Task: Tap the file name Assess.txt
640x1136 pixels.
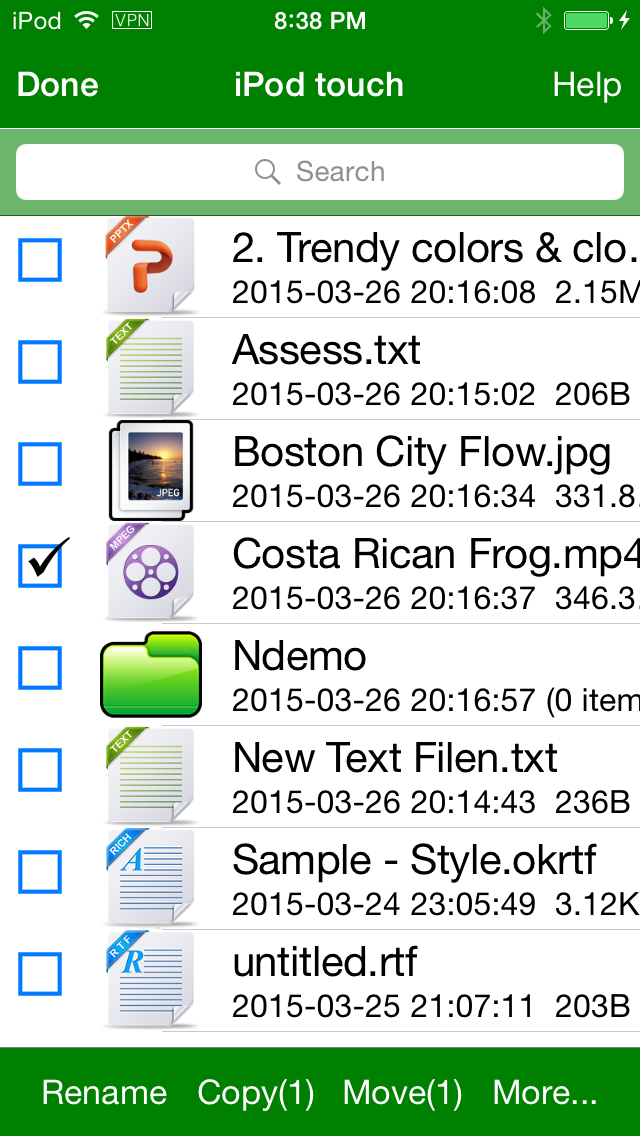Action: [x=326, y=351]
